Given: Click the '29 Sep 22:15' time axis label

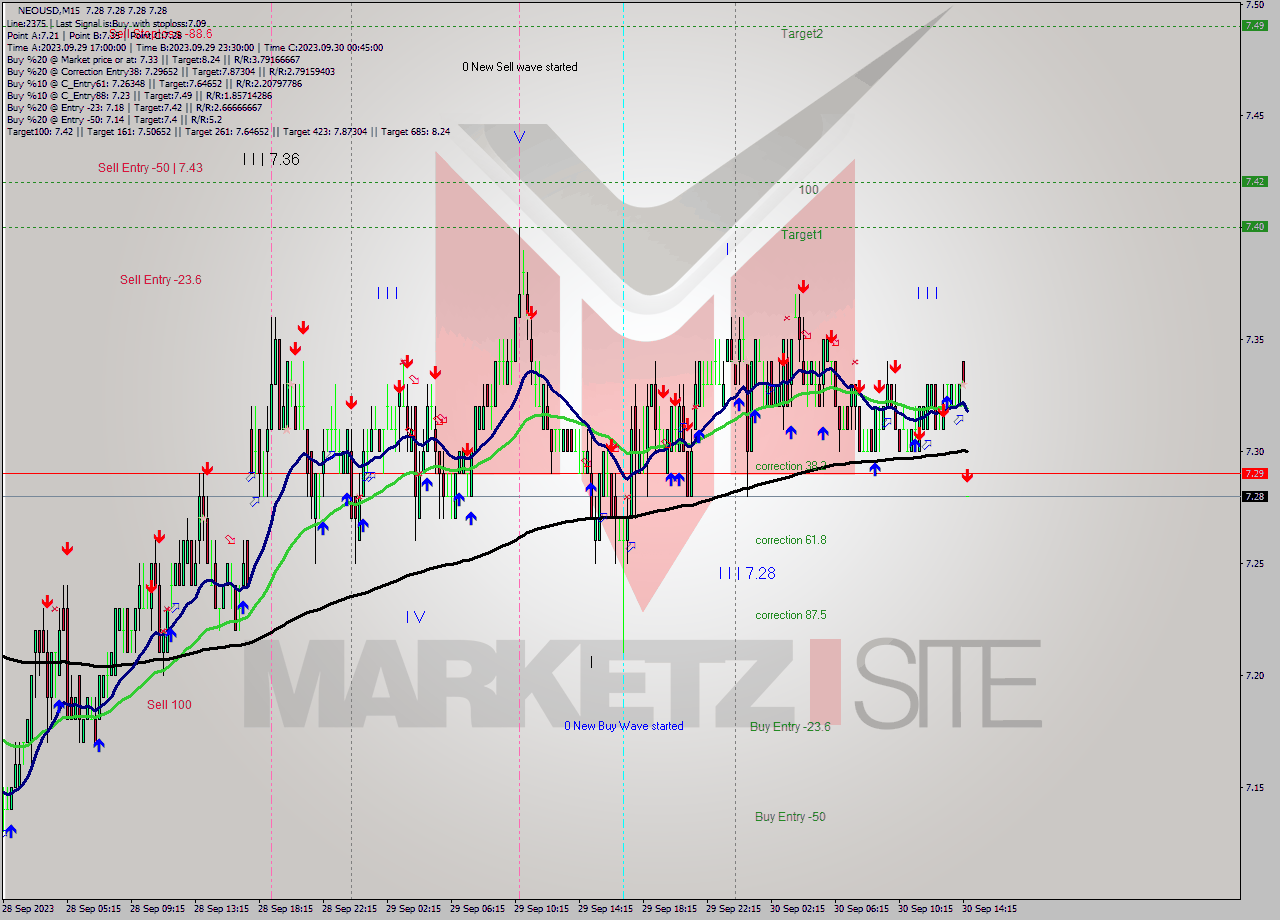Looking at the screenshot, I should pos(734,909).
